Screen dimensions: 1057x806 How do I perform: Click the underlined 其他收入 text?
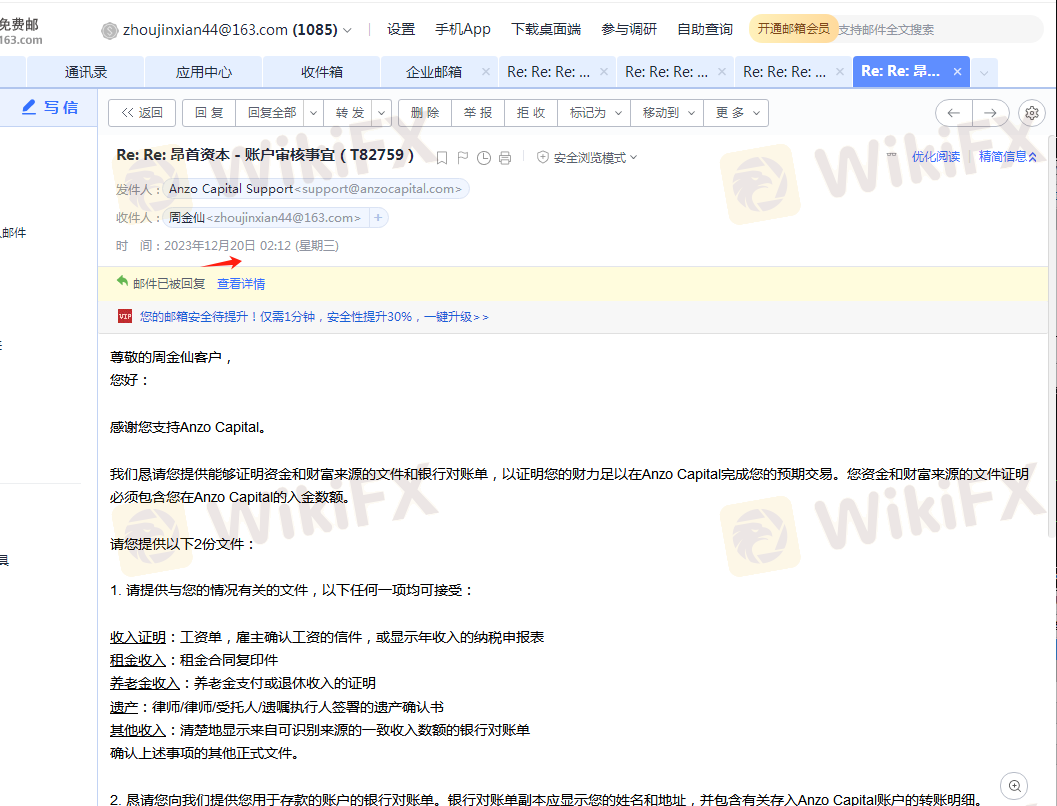138,730
